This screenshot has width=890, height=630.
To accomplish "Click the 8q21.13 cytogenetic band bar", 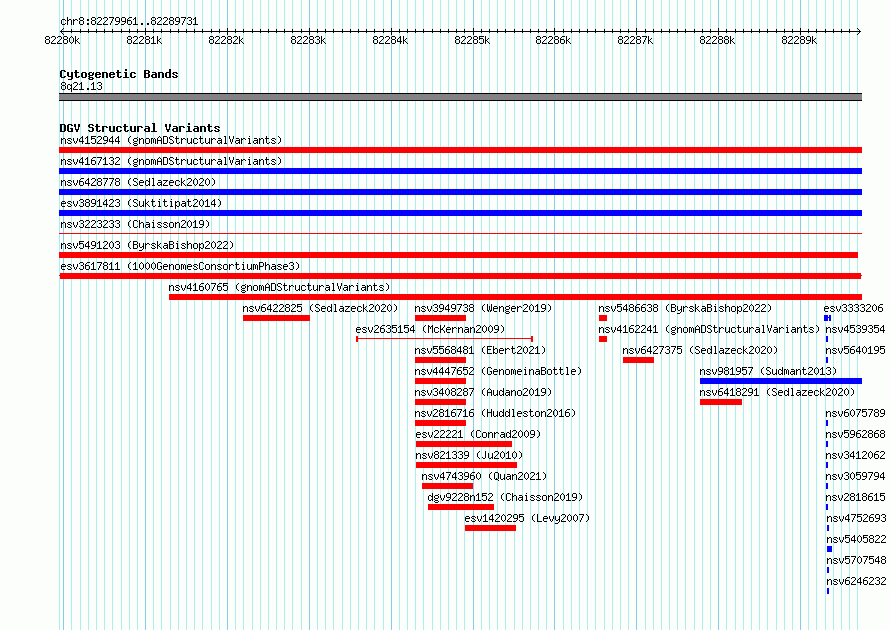I will click(x=460, y=97).
